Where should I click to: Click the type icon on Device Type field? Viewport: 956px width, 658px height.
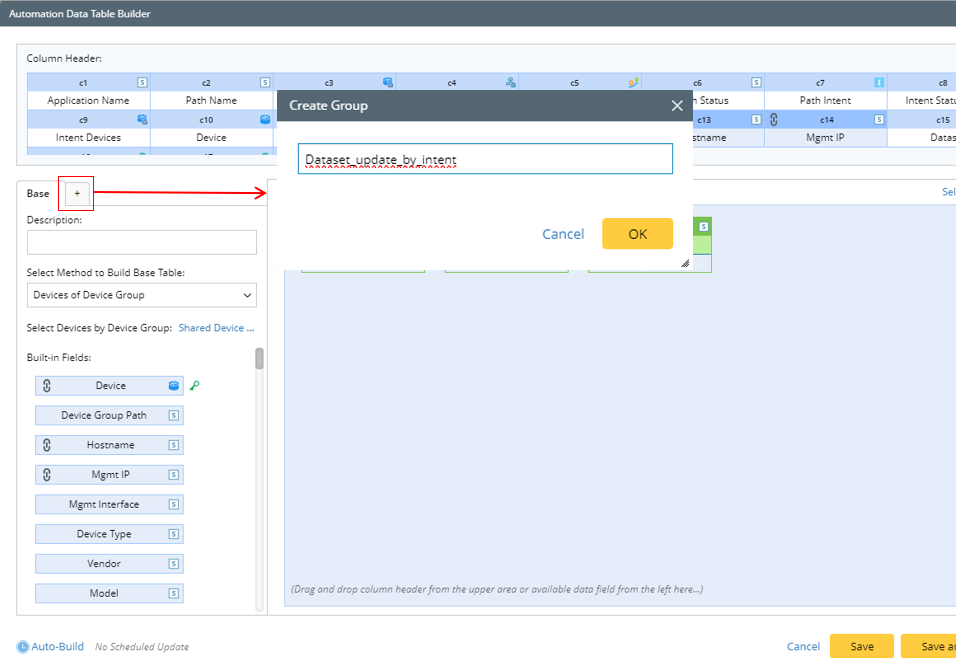pos(174,534)
